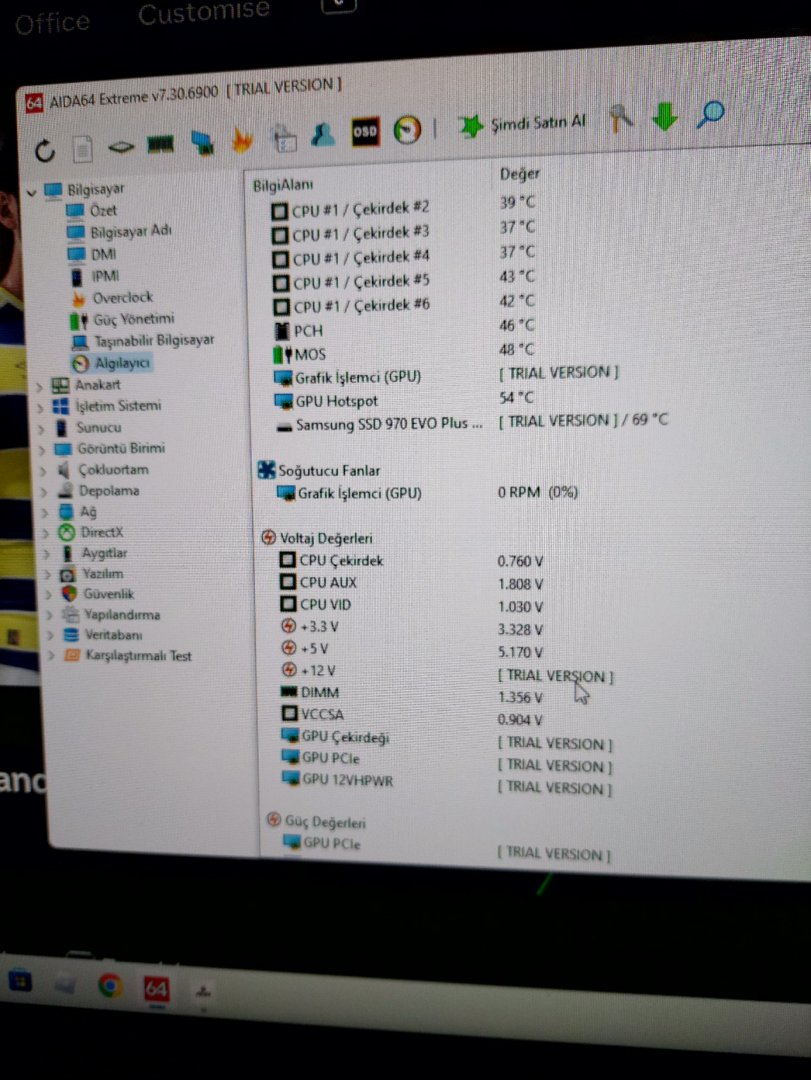
Task: Open the green RAM module benchmark icon
Action: pos(161,144)
